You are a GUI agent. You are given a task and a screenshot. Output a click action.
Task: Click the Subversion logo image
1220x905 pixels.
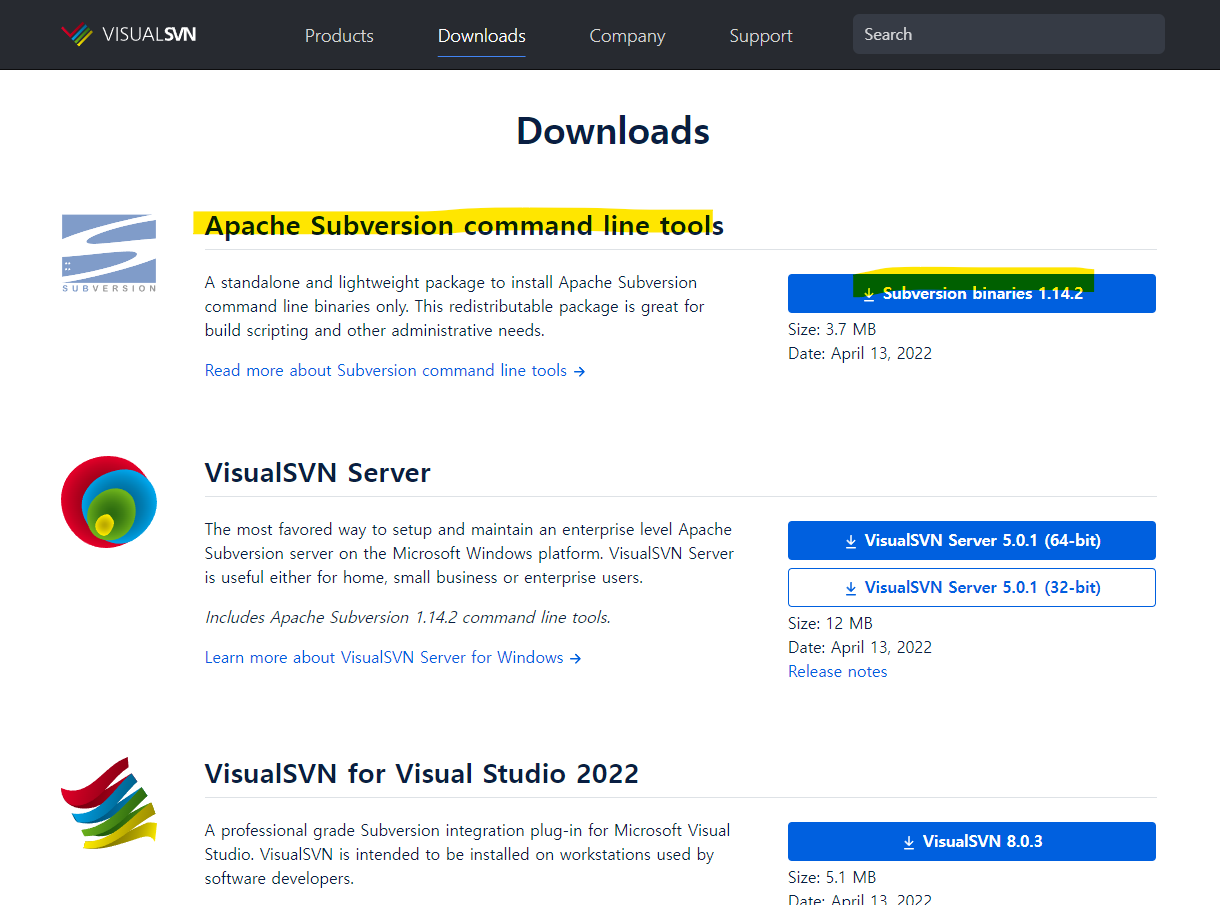109,253
